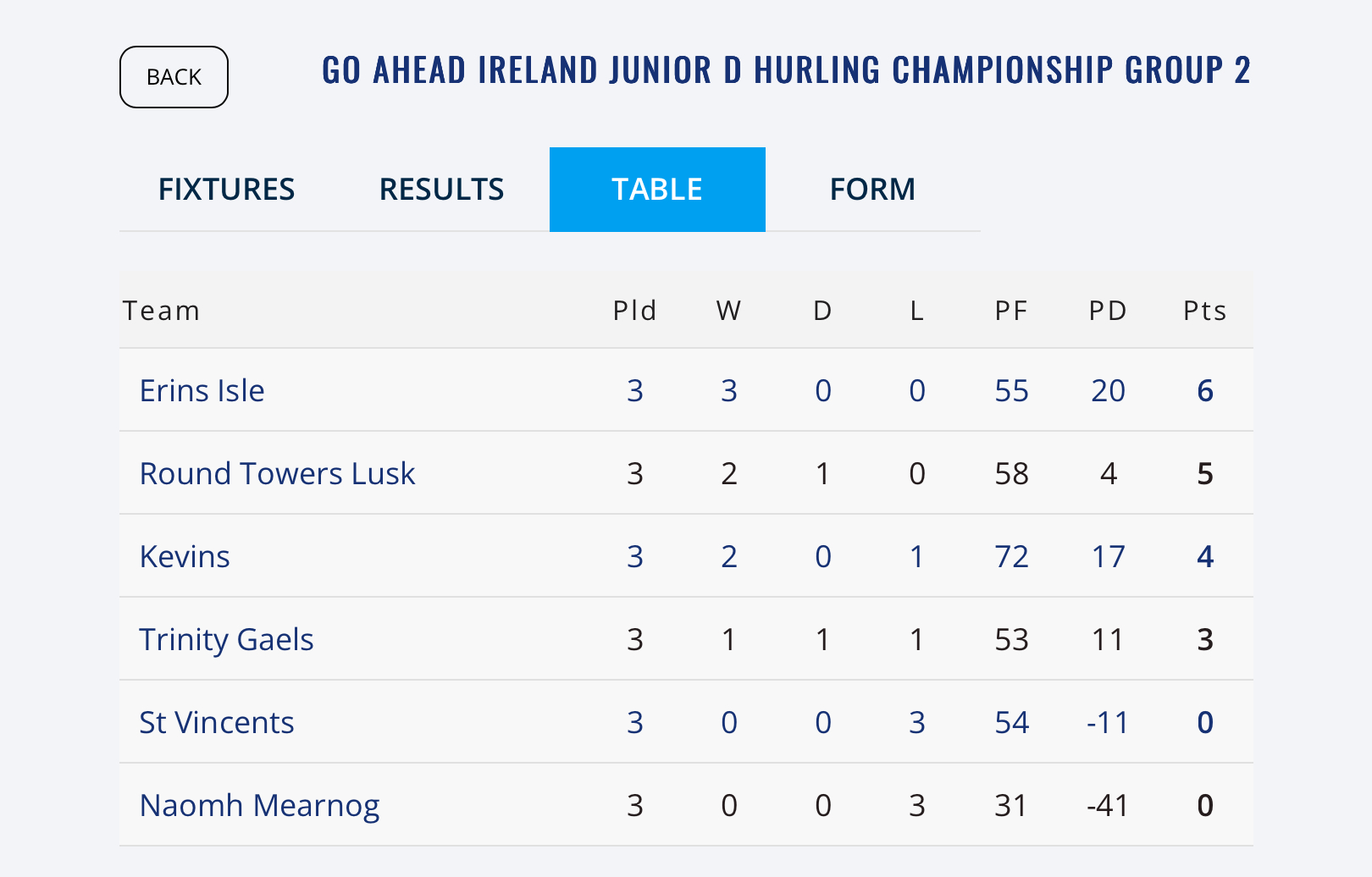The height and width of the screenshot is (877, 1372).
Task: Click Kevins PF value 72
Action: pos(1011,556)
